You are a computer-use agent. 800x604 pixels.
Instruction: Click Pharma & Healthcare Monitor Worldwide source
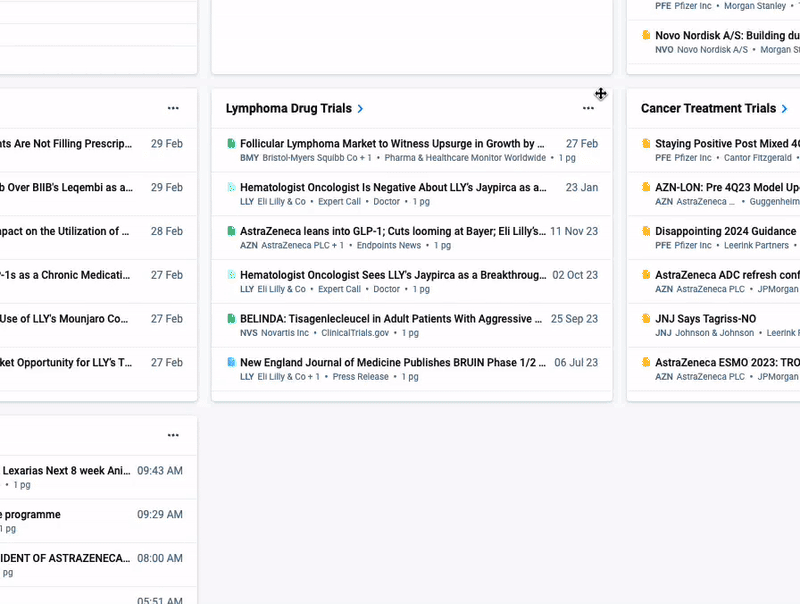(465, 158)
